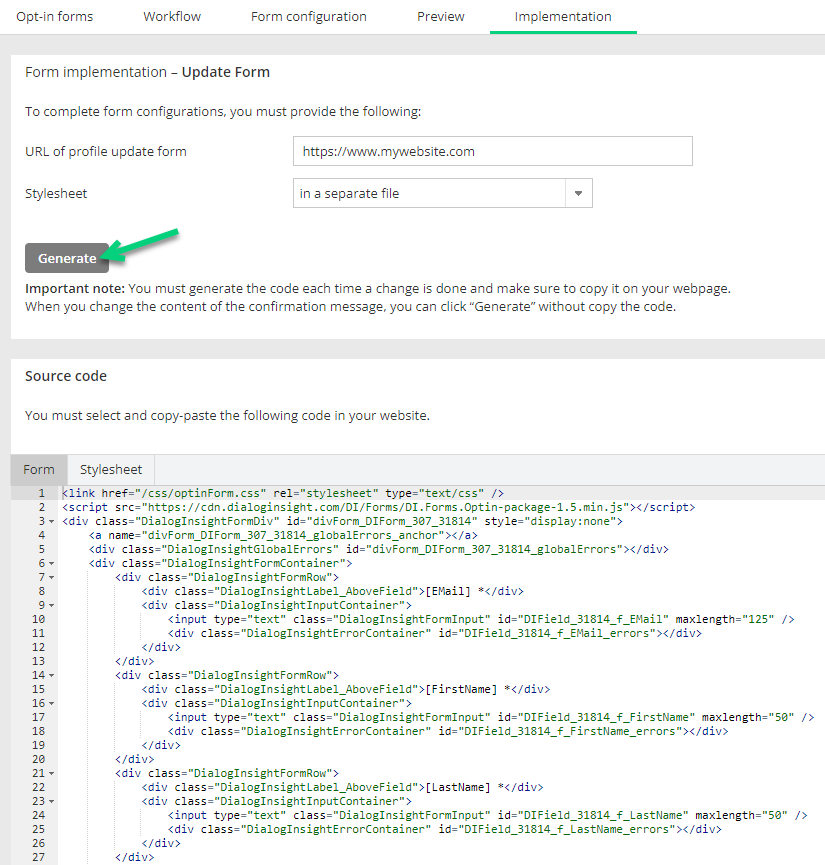The height and width of the screenshot is (865, 825).
Task: Collapse code fold at line 23
Action: click(51, 802)
